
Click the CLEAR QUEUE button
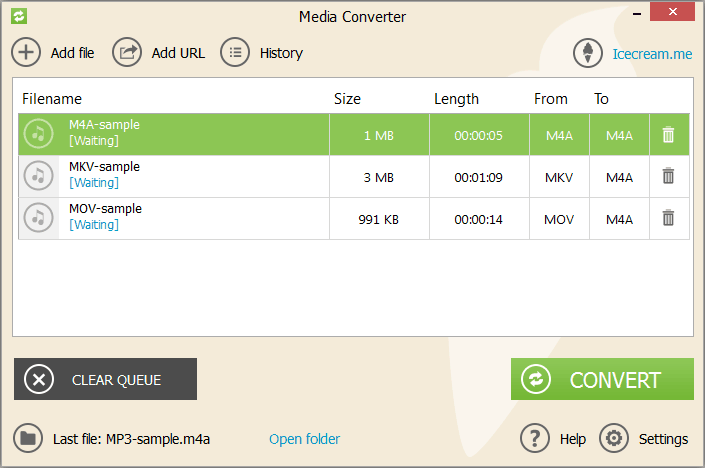point(105,379)
